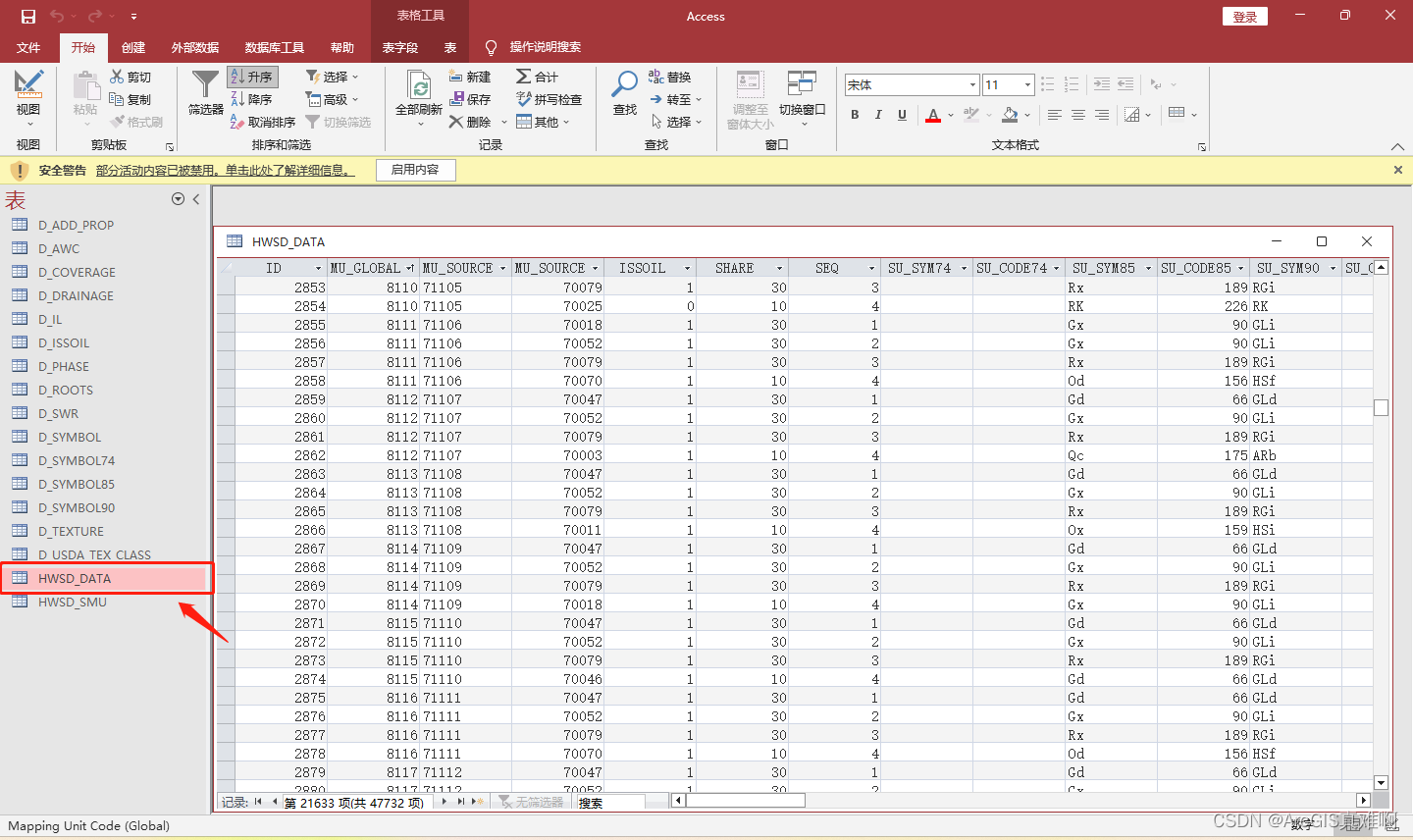Open the External Data (外部数据) tab
The height and width of the screenshot is (840, 1413).
coord(195,47)
